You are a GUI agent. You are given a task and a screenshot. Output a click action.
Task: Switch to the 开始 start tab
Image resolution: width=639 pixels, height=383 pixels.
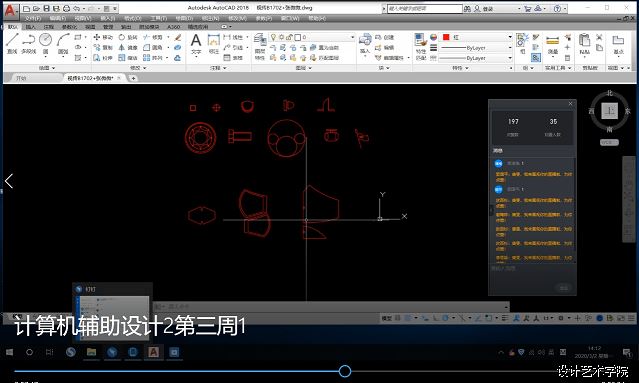pos(21,78)
